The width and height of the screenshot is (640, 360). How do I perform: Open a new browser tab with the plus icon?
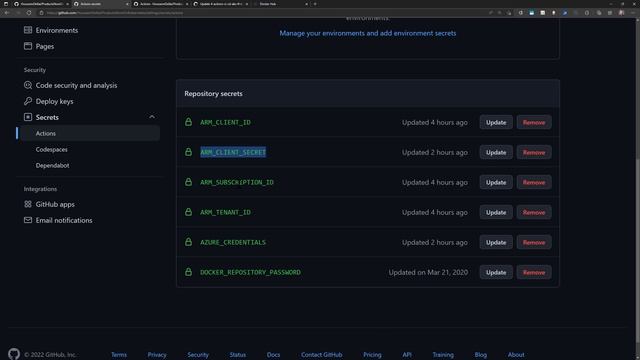(315, 4)
